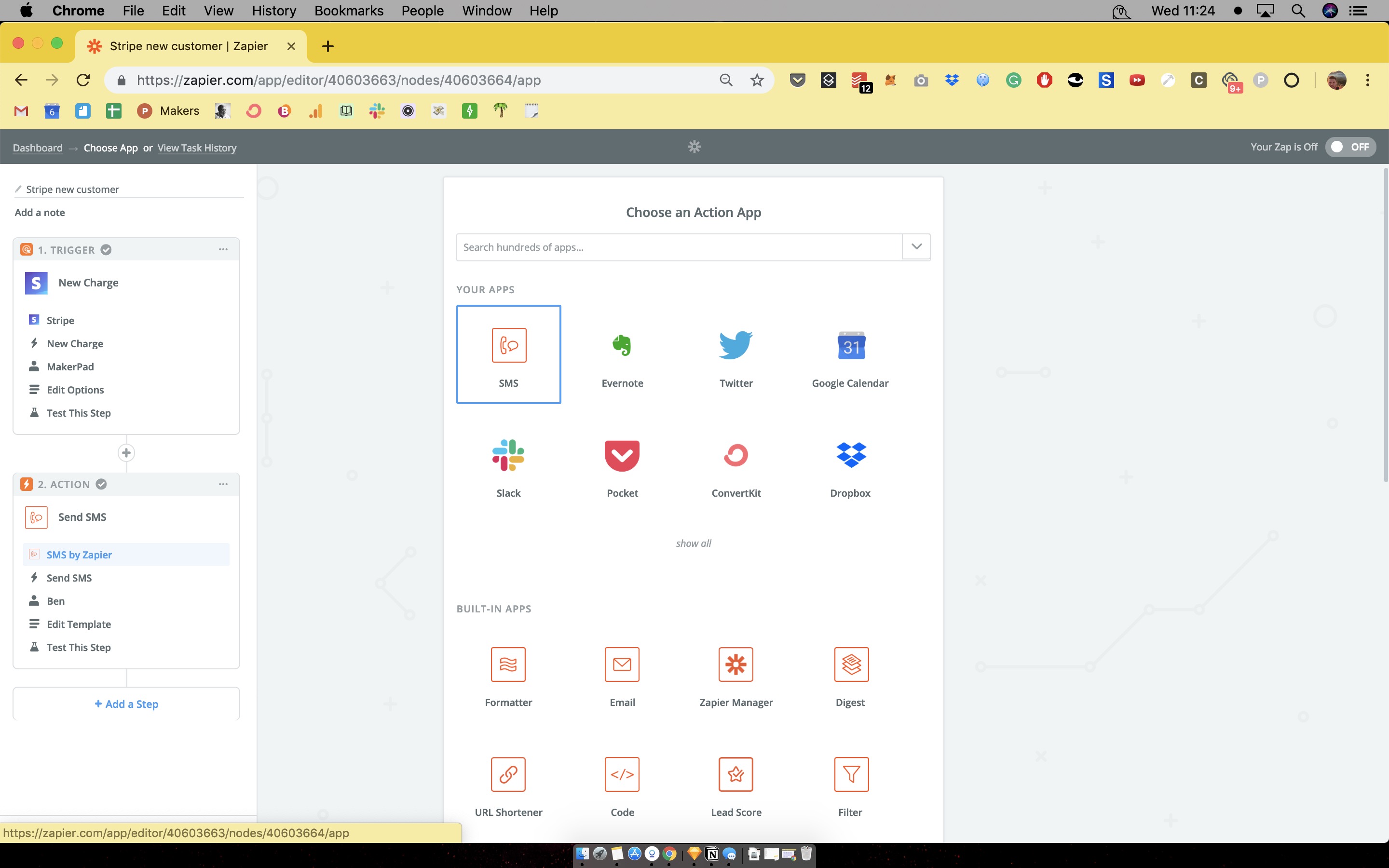Expand the app search dropdown arrow
1389x868 pixels.
tap(916, 247)
